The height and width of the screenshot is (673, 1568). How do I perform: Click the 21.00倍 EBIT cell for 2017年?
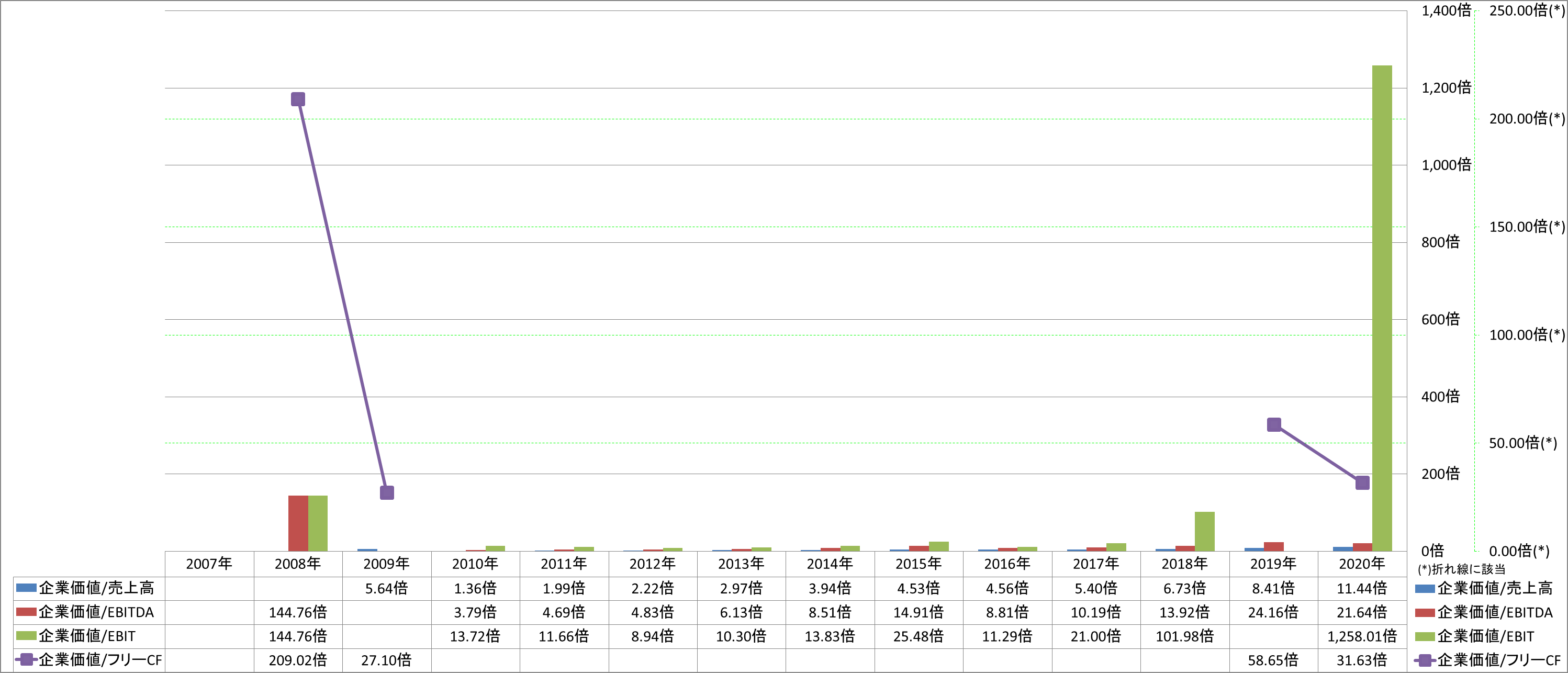pos(1096,636)
